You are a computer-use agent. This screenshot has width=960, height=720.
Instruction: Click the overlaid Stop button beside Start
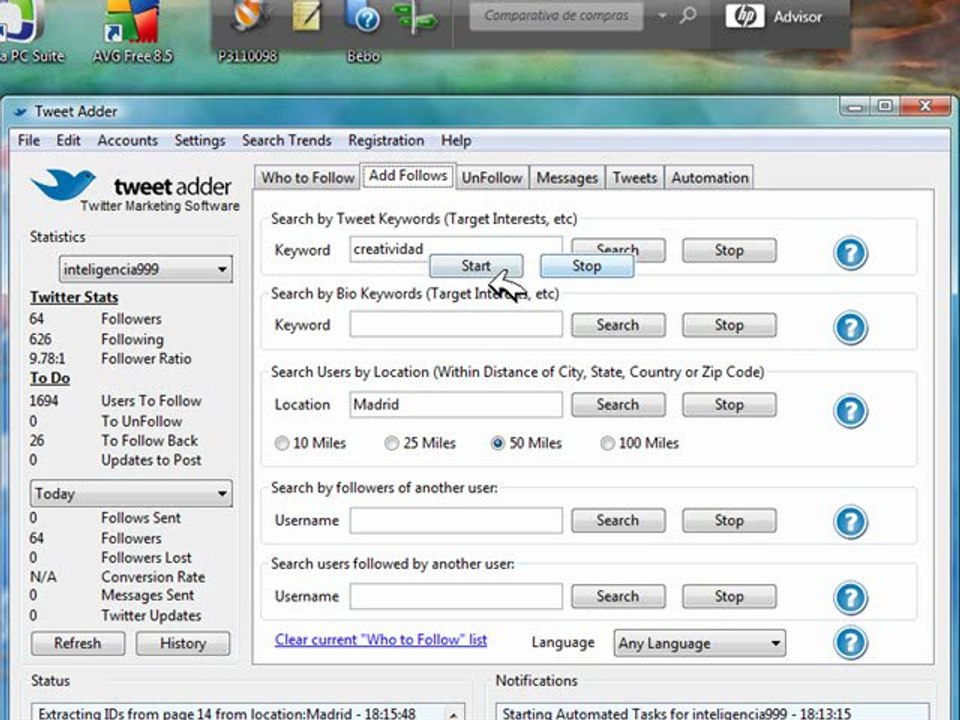tap(587, 266)
